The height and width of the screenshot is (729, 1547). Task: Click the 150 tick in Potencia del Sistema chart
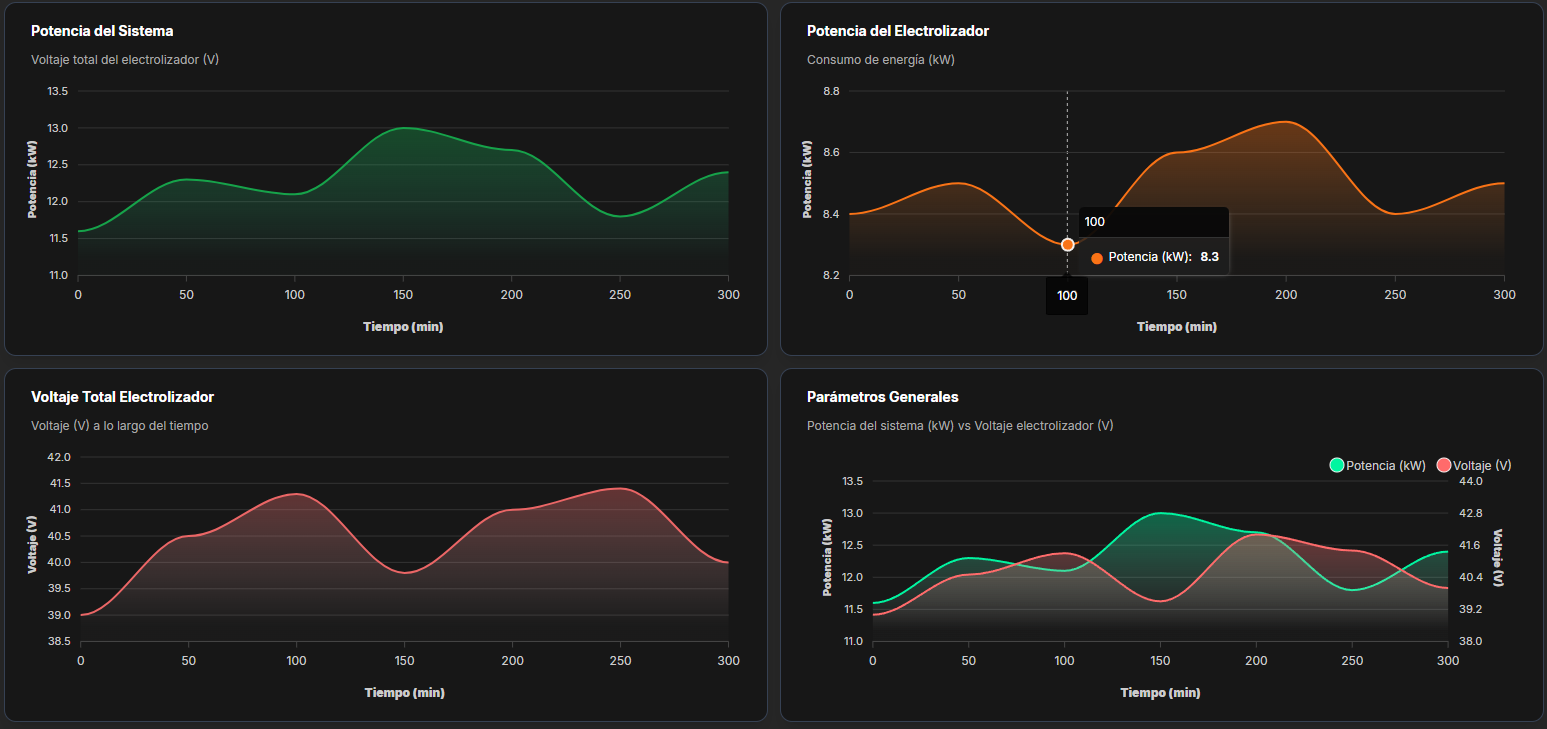click(x=403, y=295)
